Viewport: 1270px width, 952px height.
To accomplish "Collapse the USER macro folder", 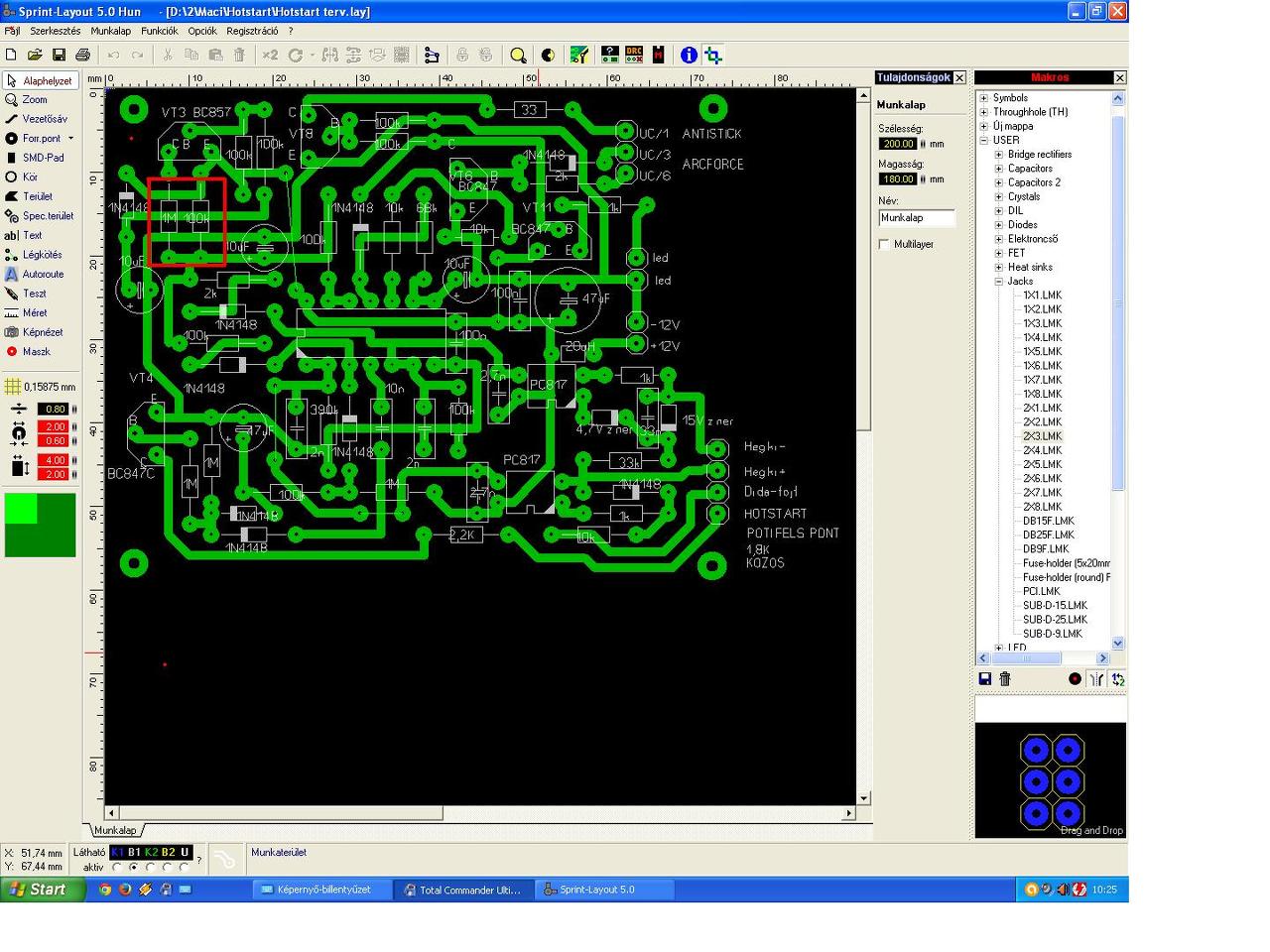I will click(984, 140).
